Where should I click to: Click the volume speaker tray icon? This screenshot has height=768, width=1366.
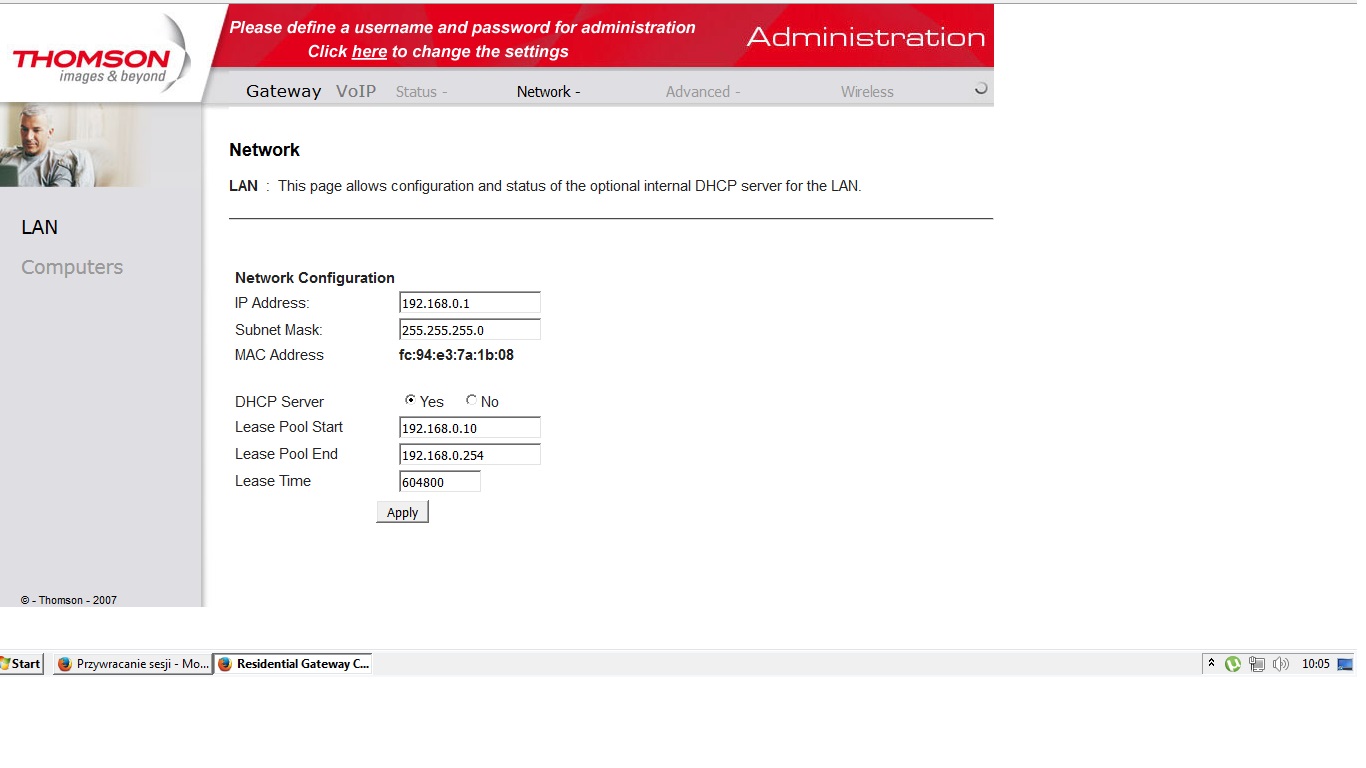pyautogui.click(x=1280, y=664)
